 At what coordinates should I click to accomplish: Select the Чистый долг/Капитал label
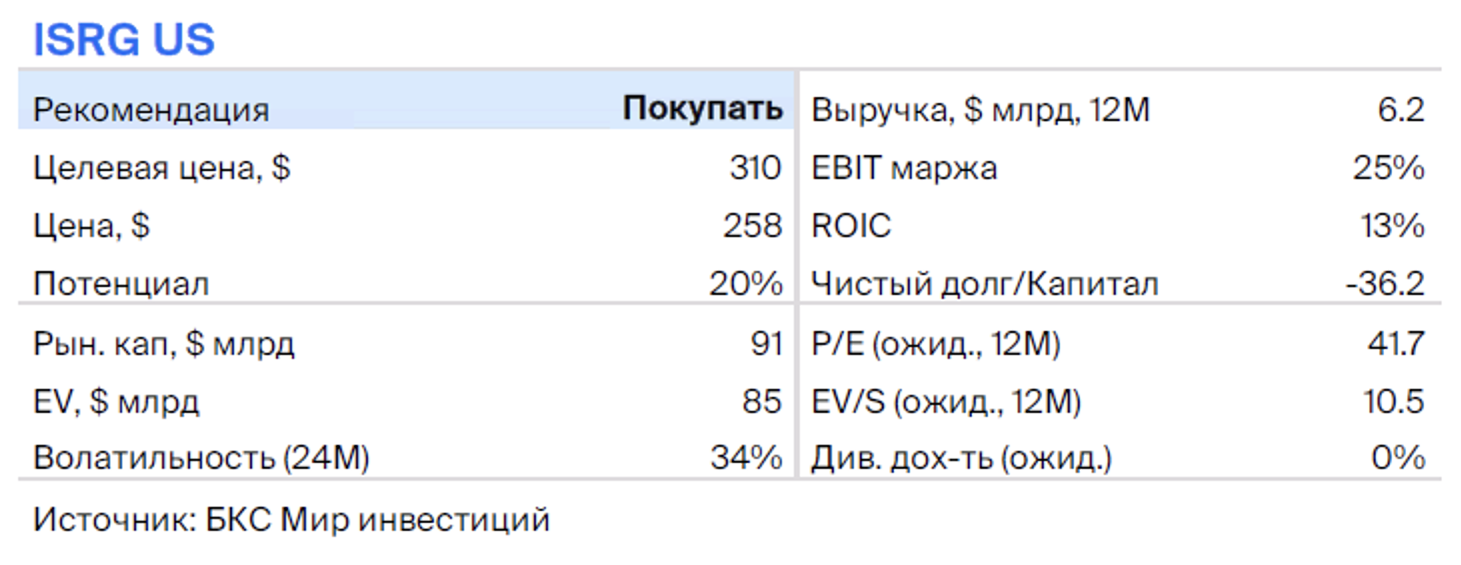984,284
